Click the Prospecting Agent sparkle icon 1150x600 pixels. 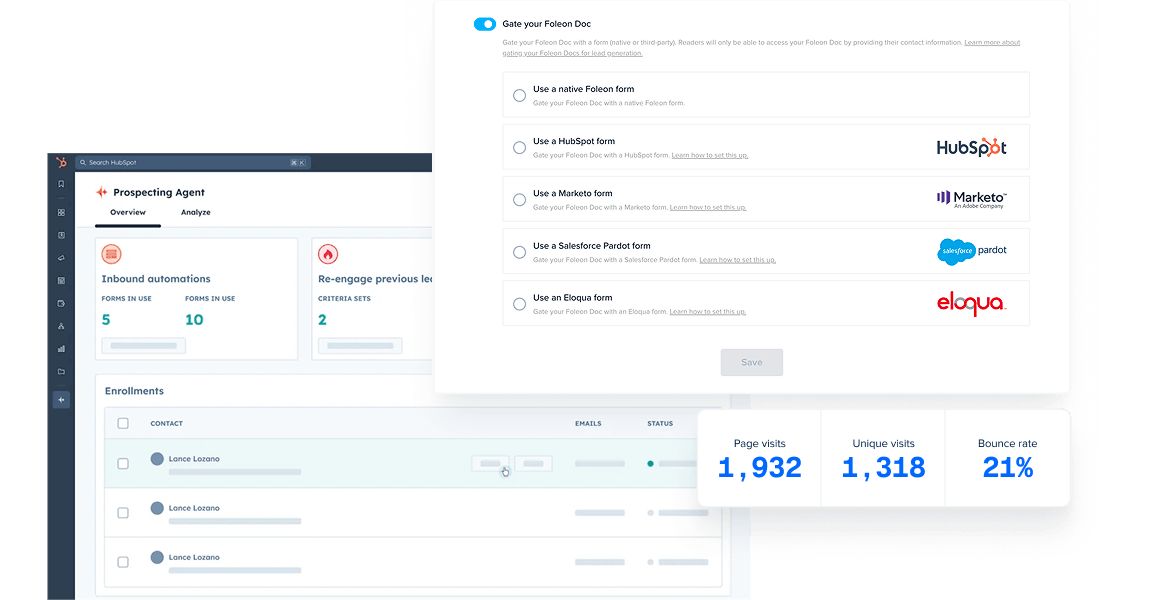tap(102, 192)
